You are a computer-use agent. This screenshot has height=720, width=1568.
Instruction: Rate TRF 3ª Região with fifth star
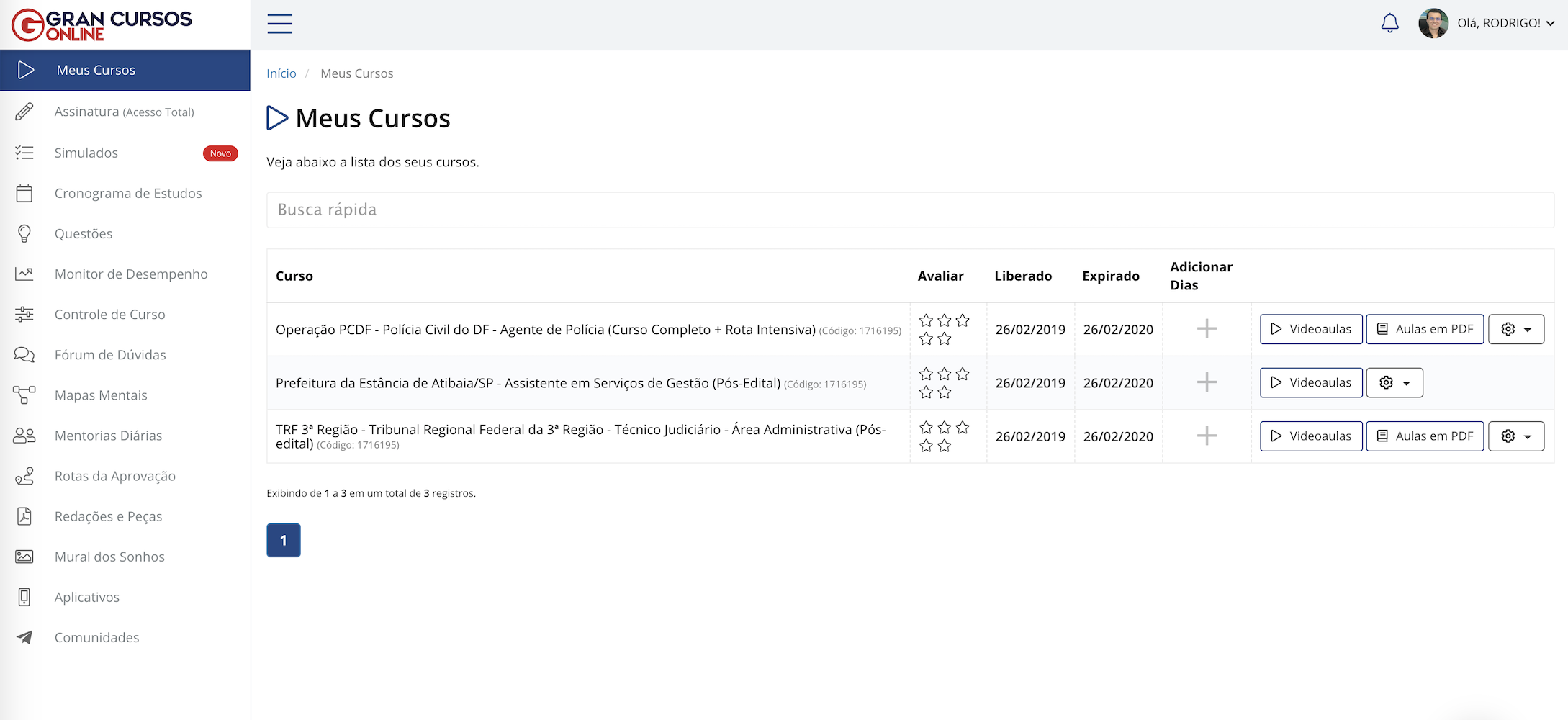945,446
